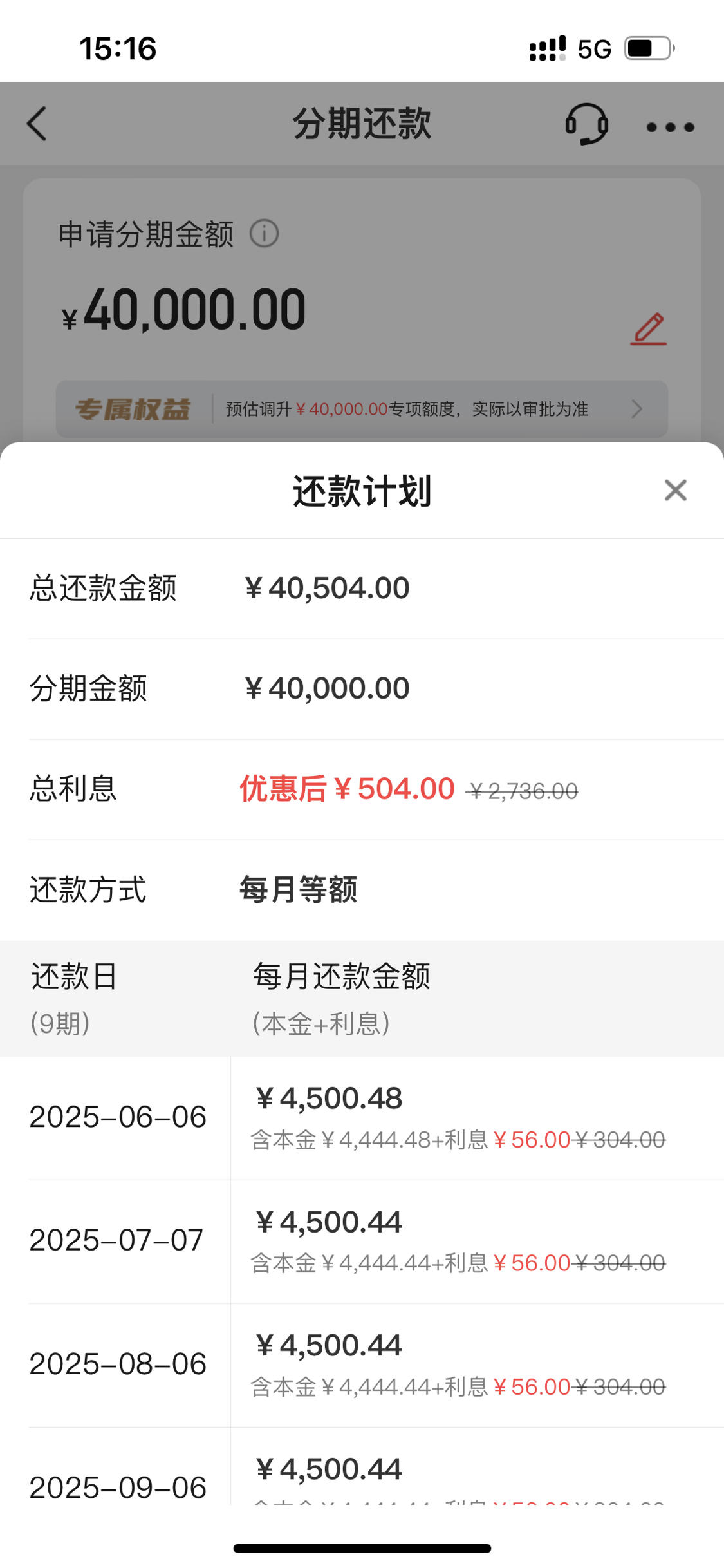Tap the 总还款金额 ¥40,504.00 value
Image resolution: width=724 pixels, height=1568 pixels.
tap(327, 589)
